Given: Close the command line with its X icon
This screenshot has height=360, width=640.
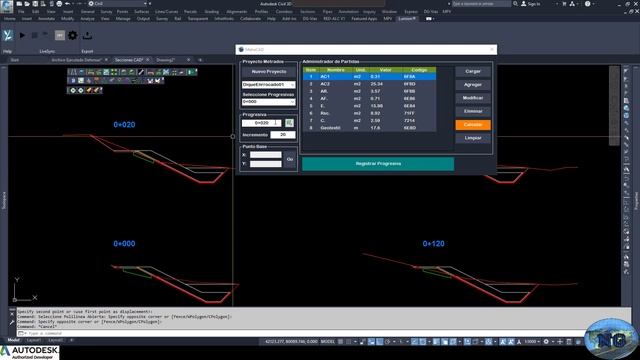Looking at the screenshot, I should 12,314.
